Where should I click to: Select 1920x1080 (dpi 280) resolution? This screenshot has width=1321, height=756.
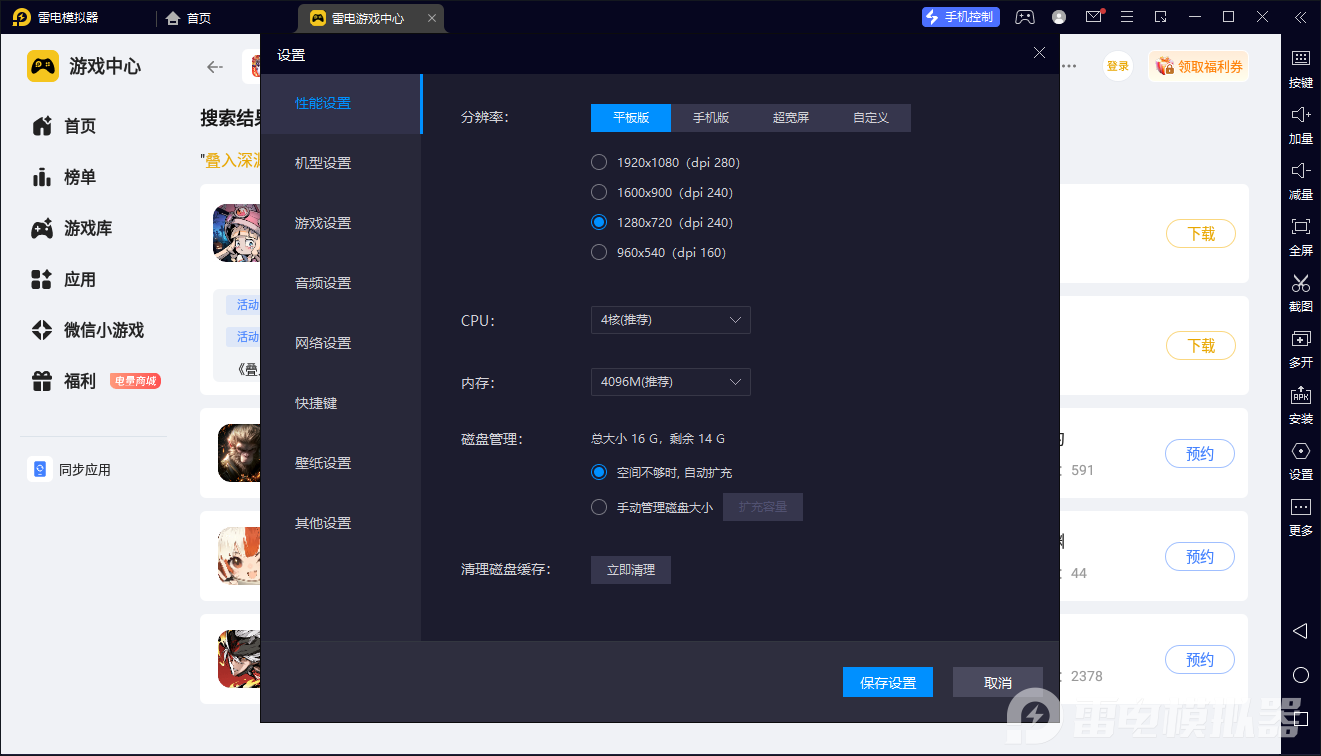(x=599, y=162)
